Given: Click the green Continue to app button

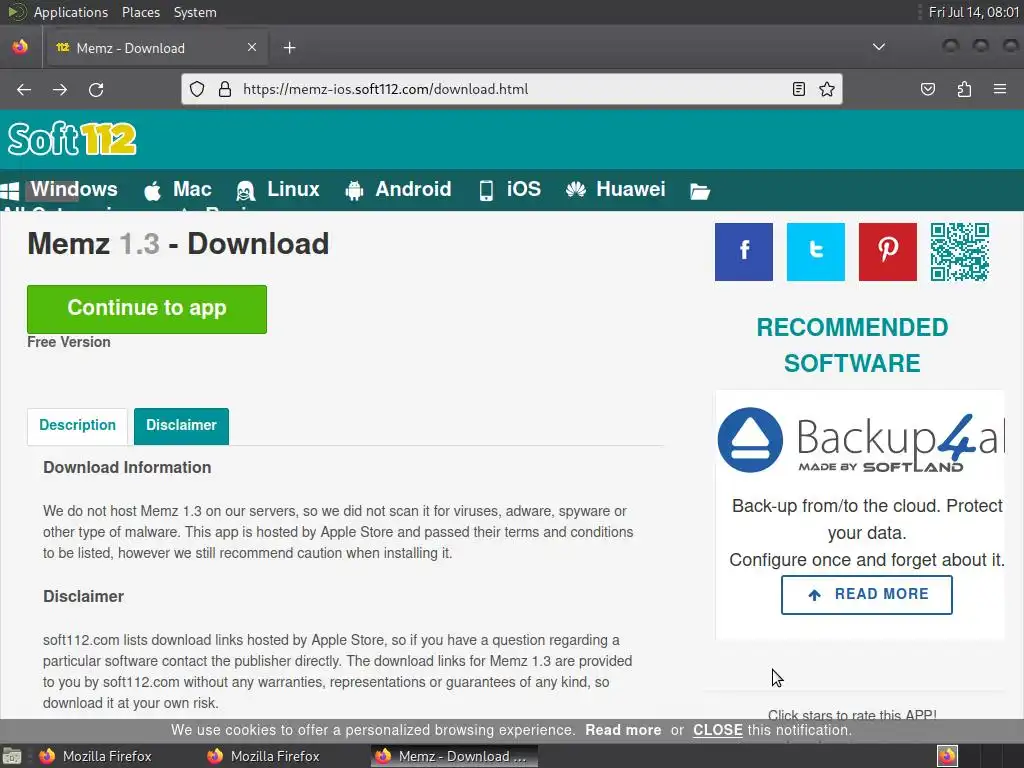Looking at the screenshot, I should [147, 309].
